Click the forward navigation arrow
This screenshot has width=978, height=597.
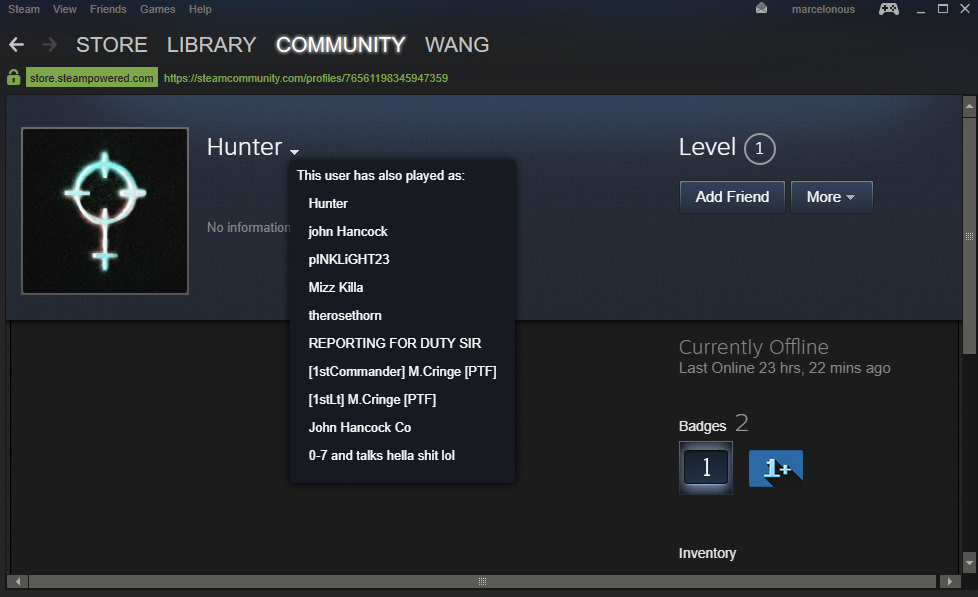click(x=49, y=45)
